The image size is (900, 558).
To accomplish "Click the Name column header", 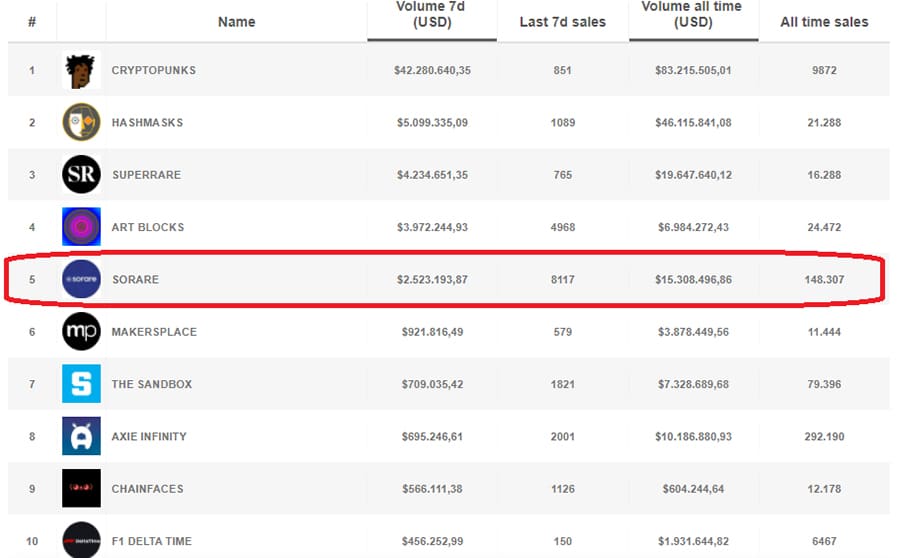I will [x=236, y=22].
